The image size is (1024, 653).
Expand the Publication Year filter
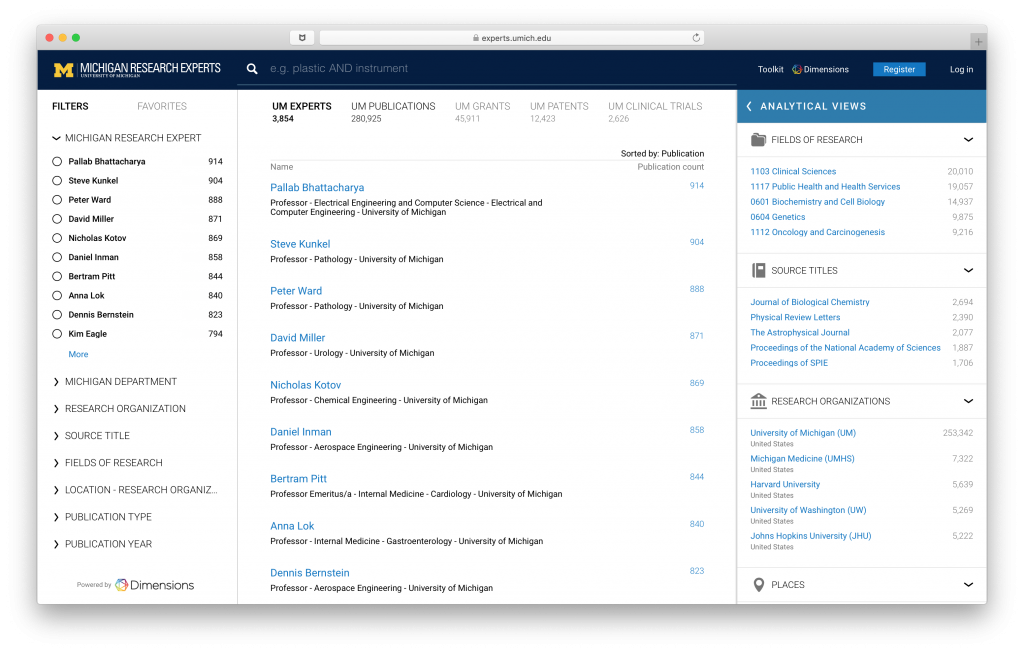(x=56, y=544)
